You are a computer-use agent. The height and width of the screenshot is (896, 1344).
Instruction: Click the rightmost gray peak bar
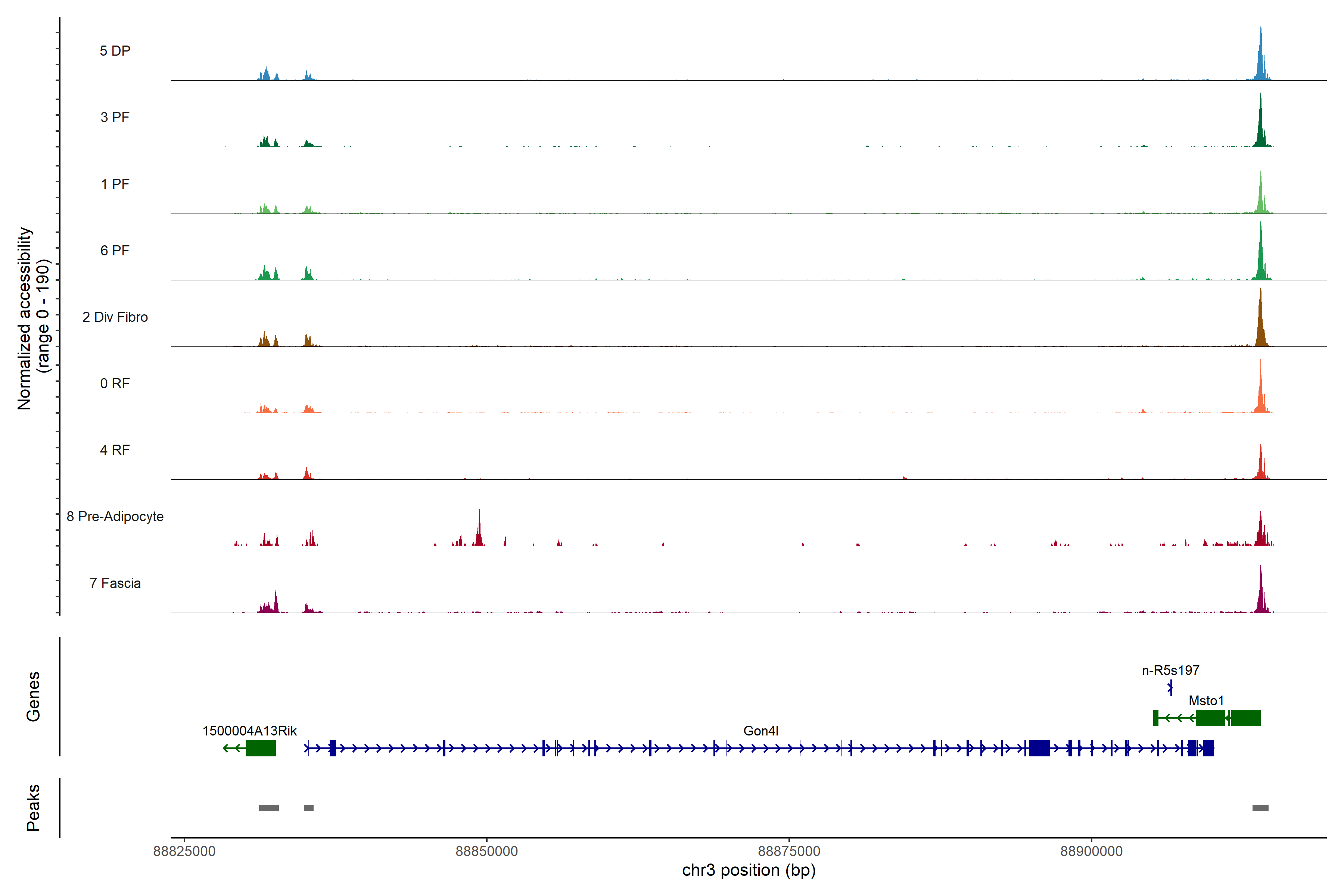coord(1260,808)
